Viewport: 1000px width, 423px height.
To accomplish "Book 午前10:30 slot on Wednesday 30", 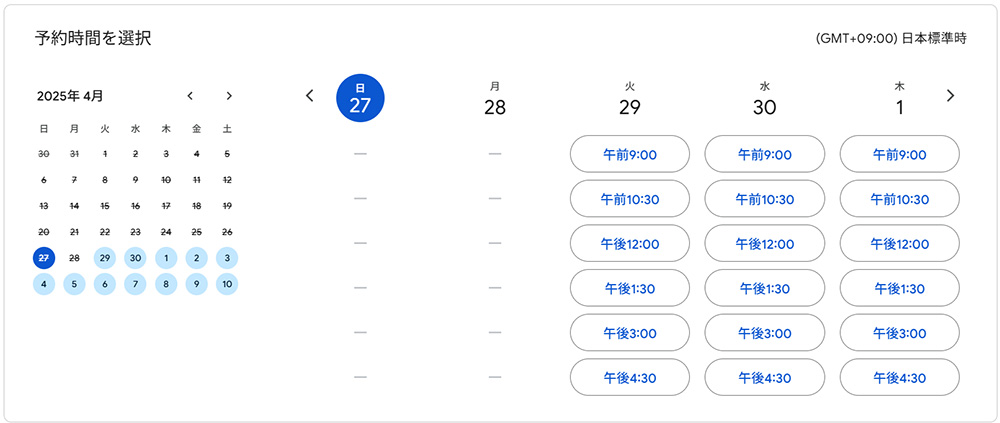I will pyautogui.click(x=764, y=199).
